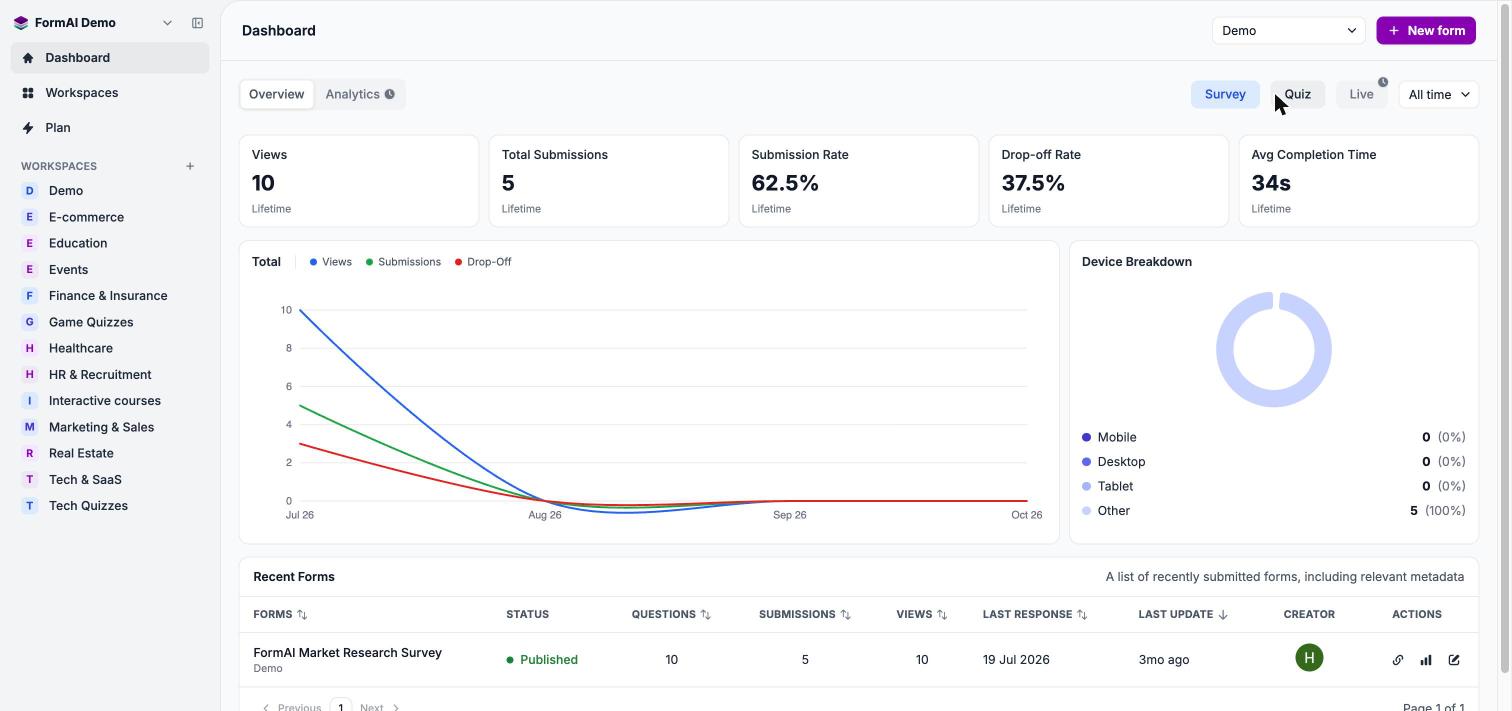Open Plan page in sidebar
The height and width of the screenshot is (711, 1512).
[x=110, y=128]
